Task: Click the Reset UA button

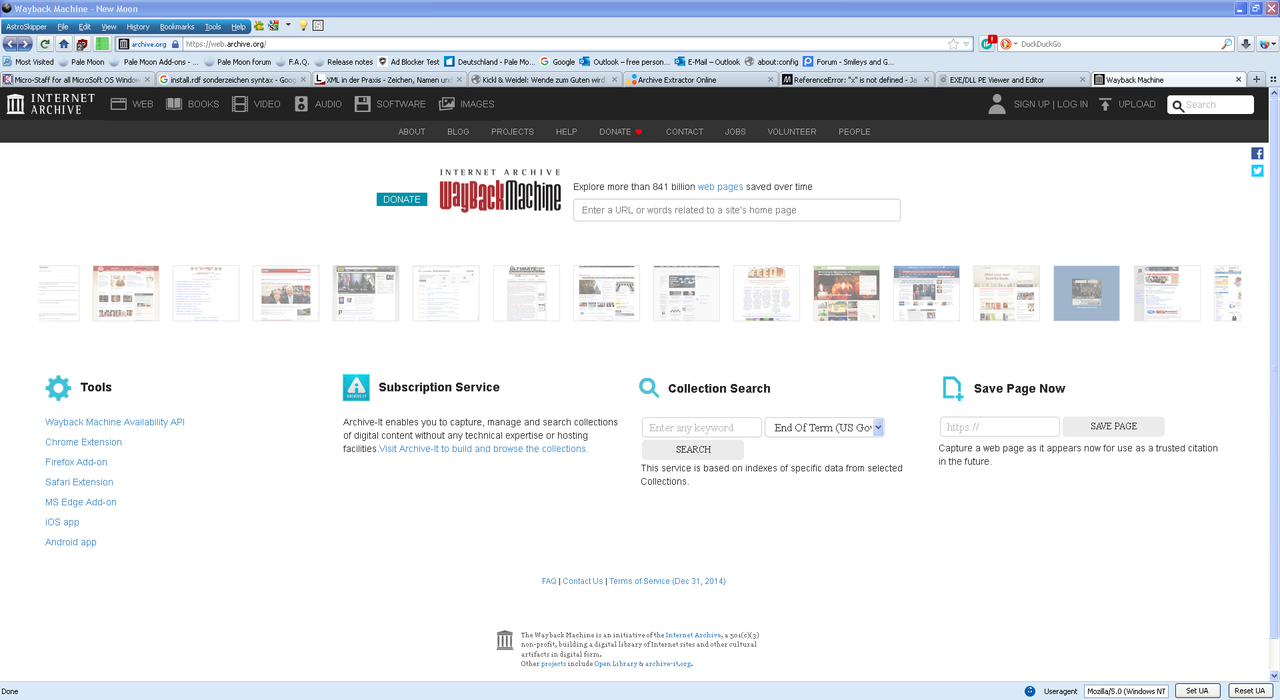Action: (x=1249, y=691)
